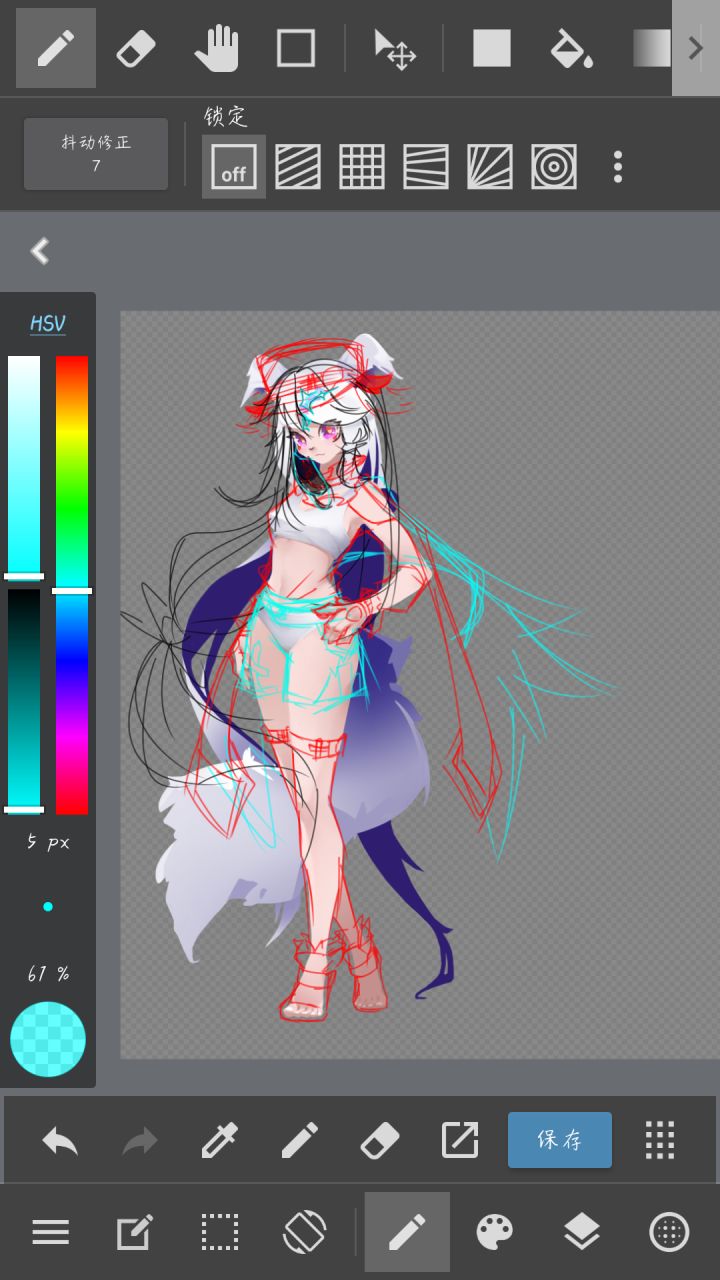The height and width of the screenshot is (1280, 720).
Task: Select the Brush pen tool in top toolbar
Action: (x=56, y=48)
